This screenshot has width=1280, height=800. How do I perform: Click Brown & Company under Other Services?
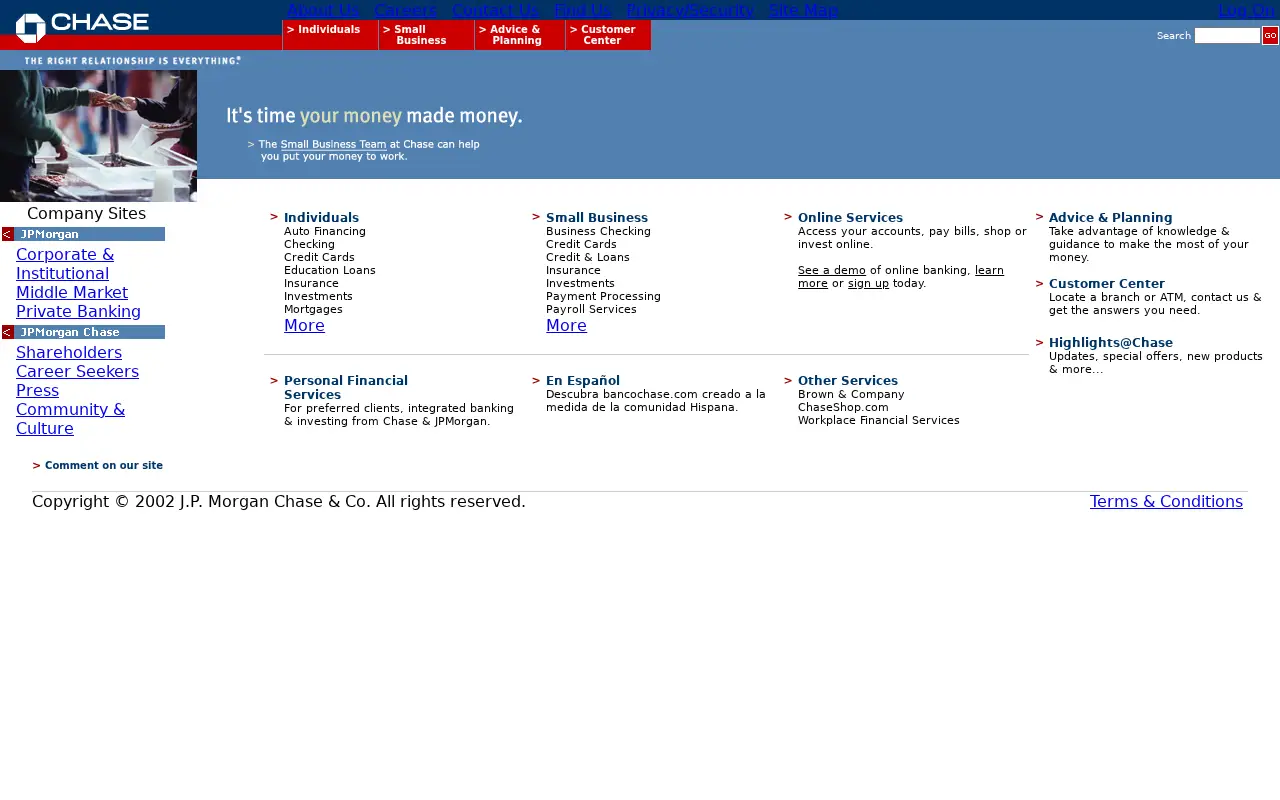pyautogui.click(x=851, y=395)
